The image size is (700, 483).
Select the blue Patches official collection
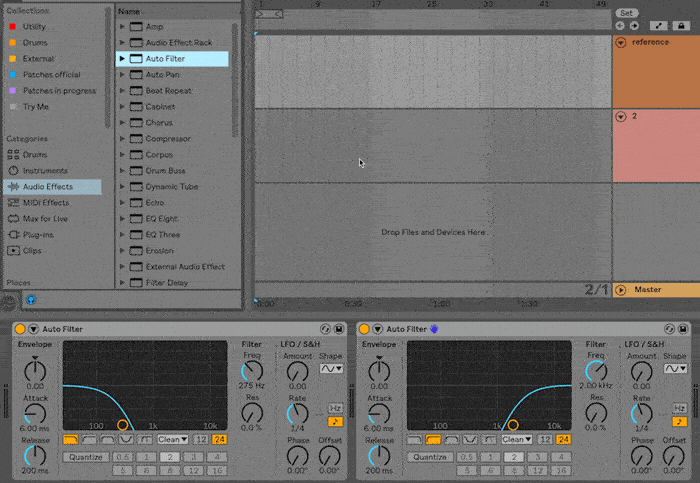(x=53, y=75)
